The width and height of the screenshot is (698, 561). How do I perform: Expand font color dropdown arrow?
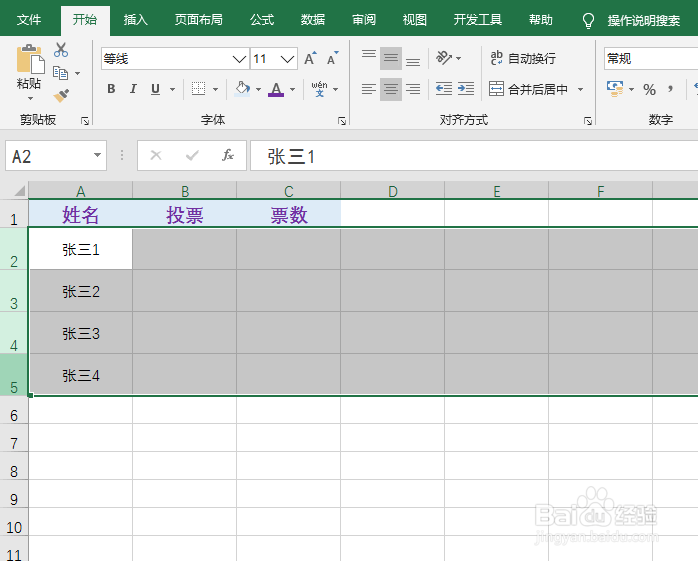coord(292,89)
